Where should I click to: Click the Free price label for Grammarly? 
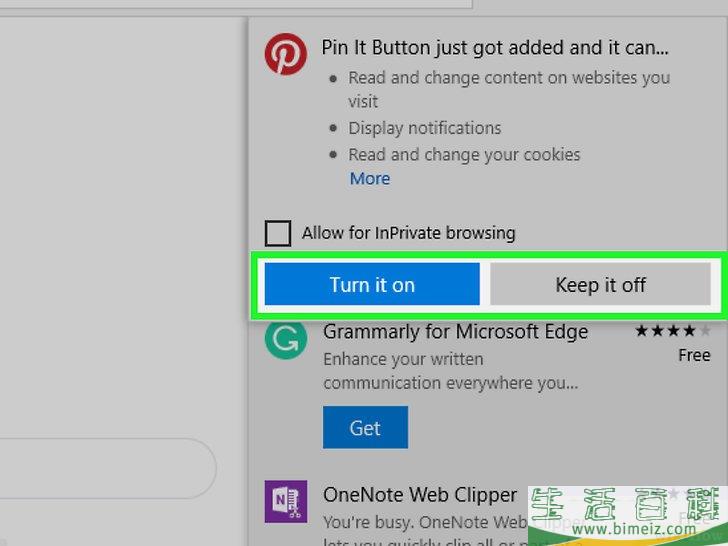694,356
